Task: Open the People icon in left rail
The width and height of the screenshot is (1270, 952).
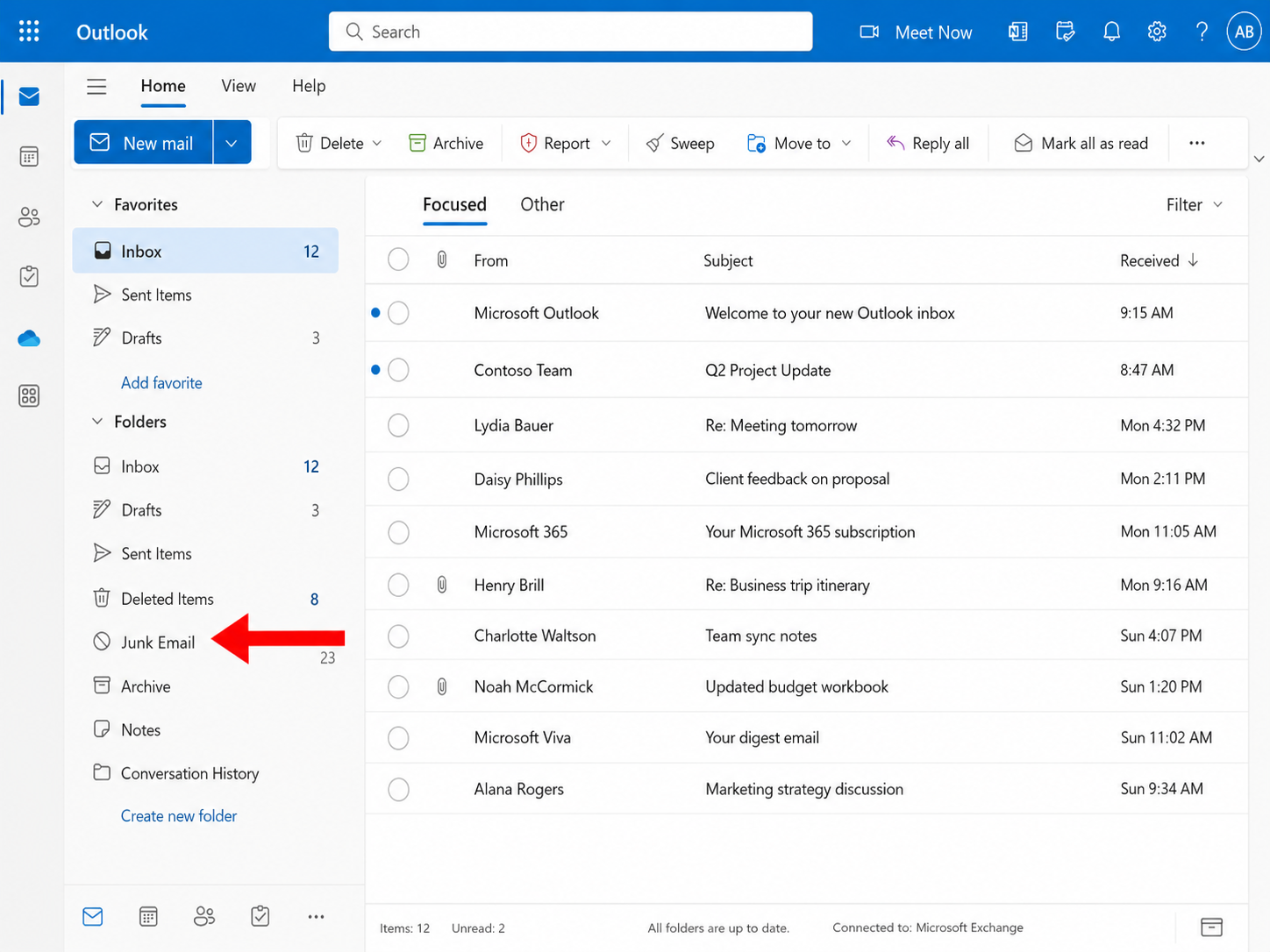Action: click(29, 217)
